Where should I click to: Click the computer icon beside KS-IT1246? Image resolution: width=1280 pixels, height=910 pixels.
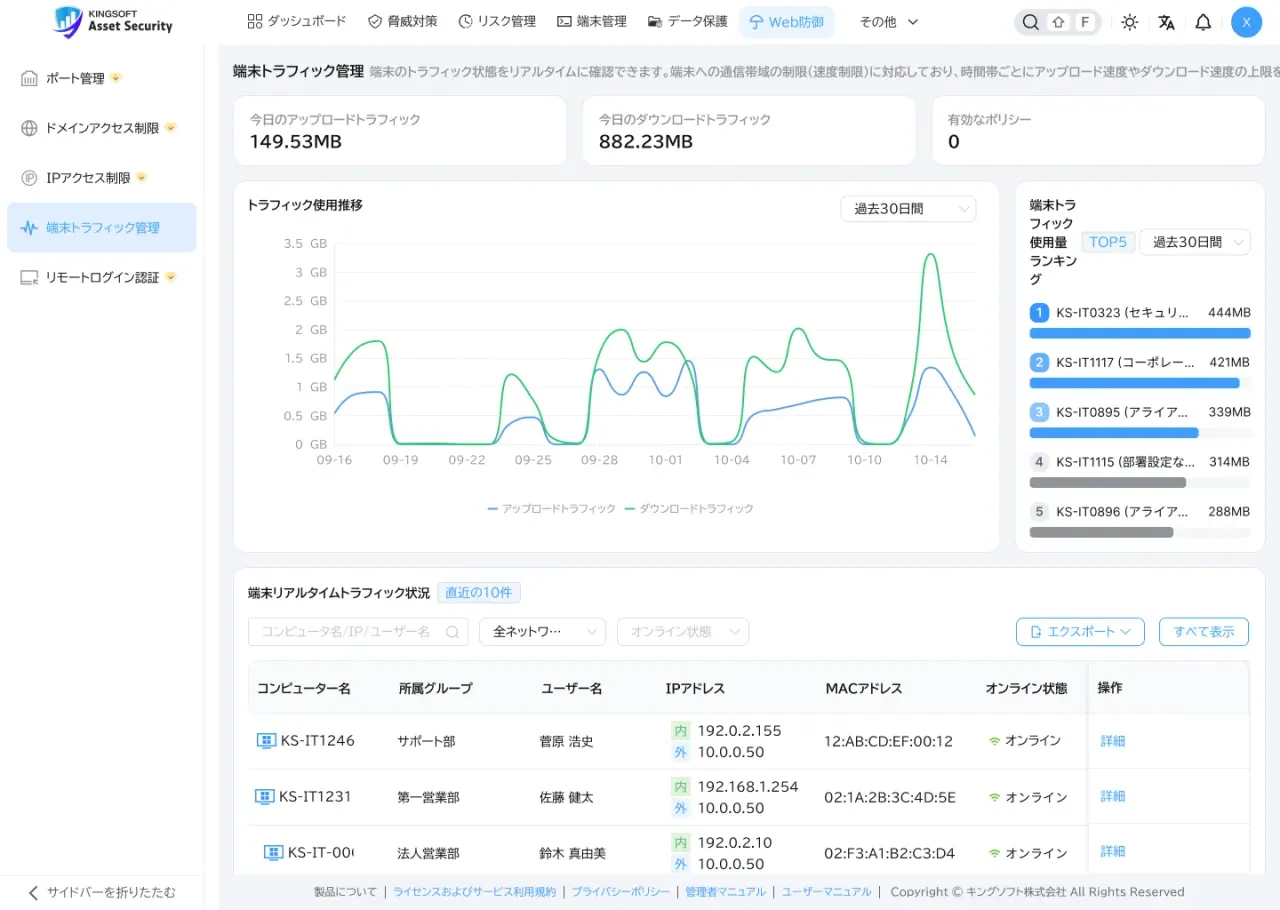[x=266, y=741]
